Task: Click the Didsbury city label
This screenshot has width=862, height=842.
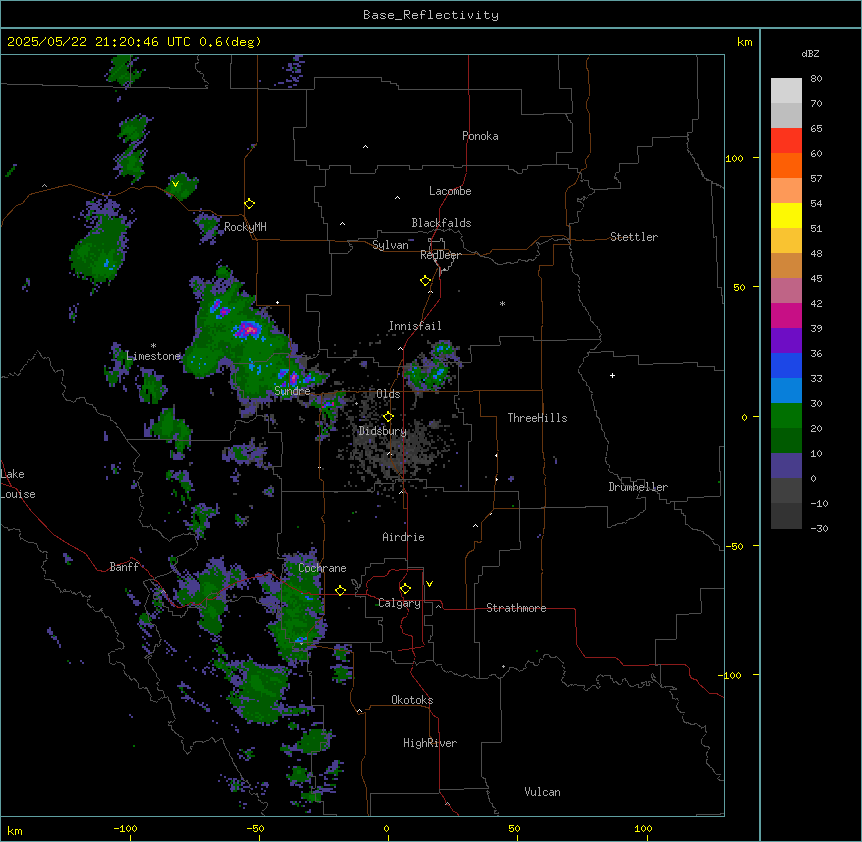Action: (x=383, y=431)
